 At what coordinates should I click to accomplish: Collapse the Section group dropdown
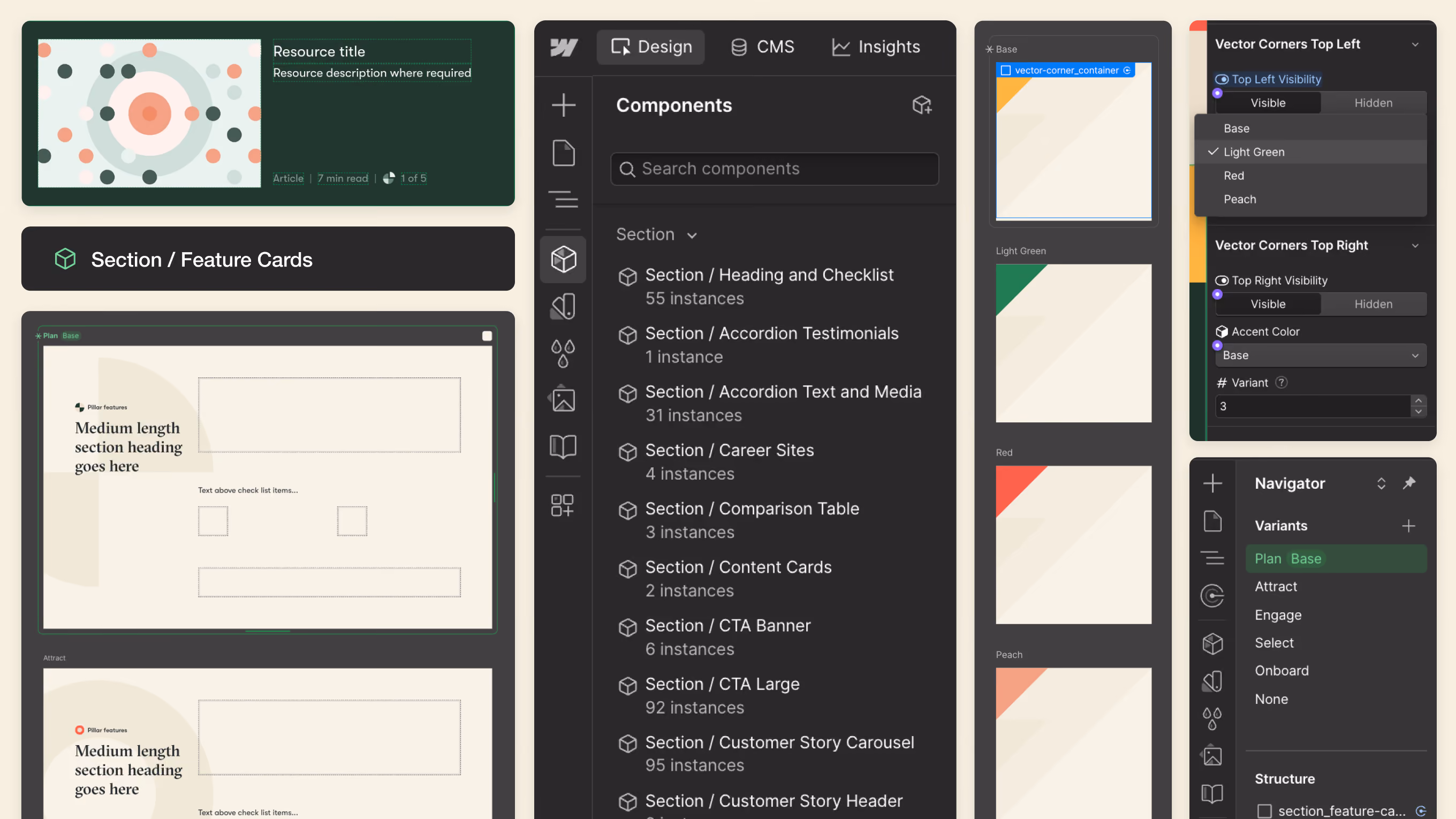pyautogui.click(x=692, y=236)
